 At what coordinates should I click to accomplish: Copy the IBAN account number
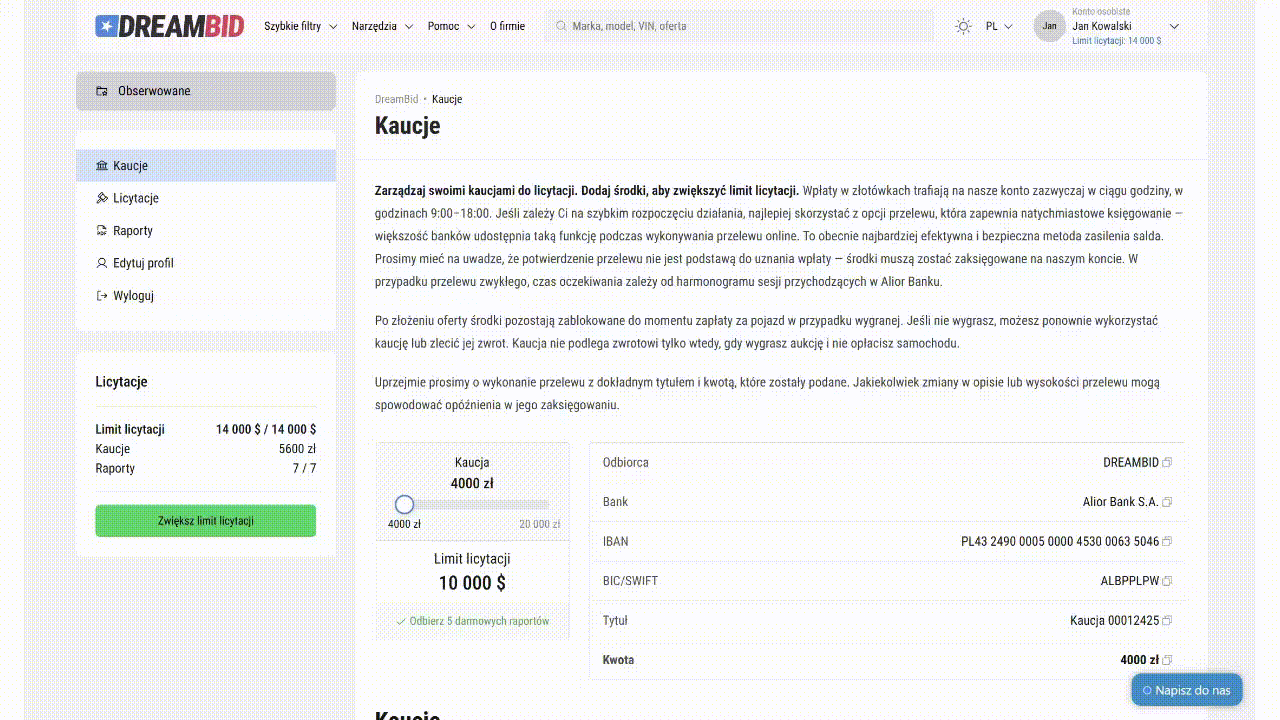point(1167,542)
